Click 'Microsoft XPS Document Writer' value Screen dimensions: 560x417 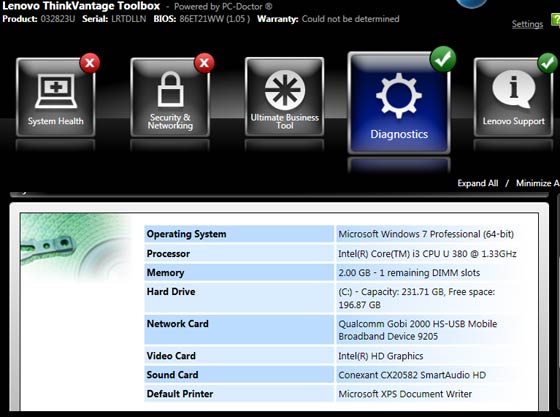click(x=405, y=394)
